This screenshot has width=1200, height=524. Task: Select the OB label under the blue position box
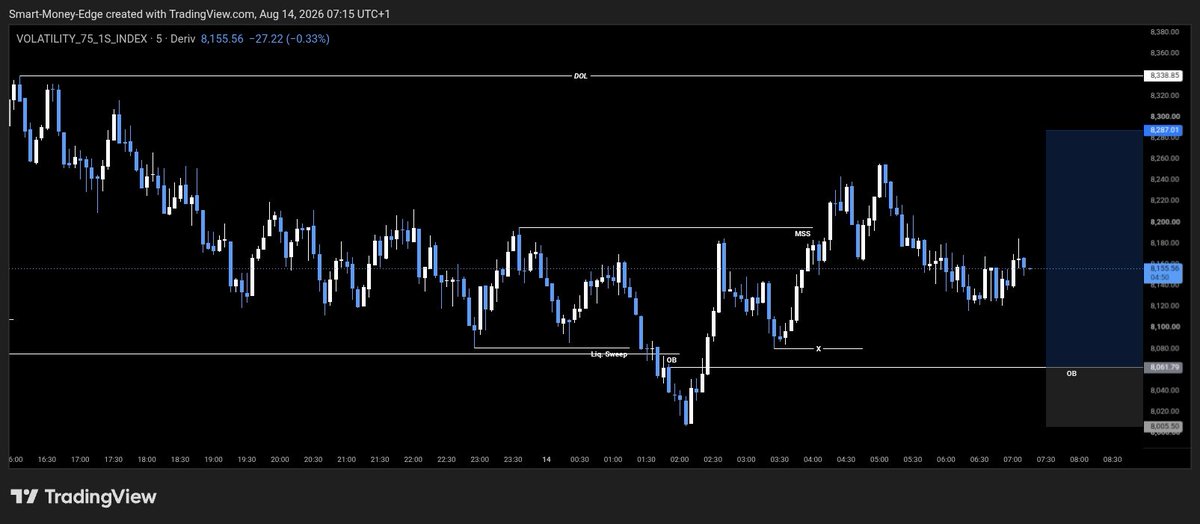coord(1072,373)
